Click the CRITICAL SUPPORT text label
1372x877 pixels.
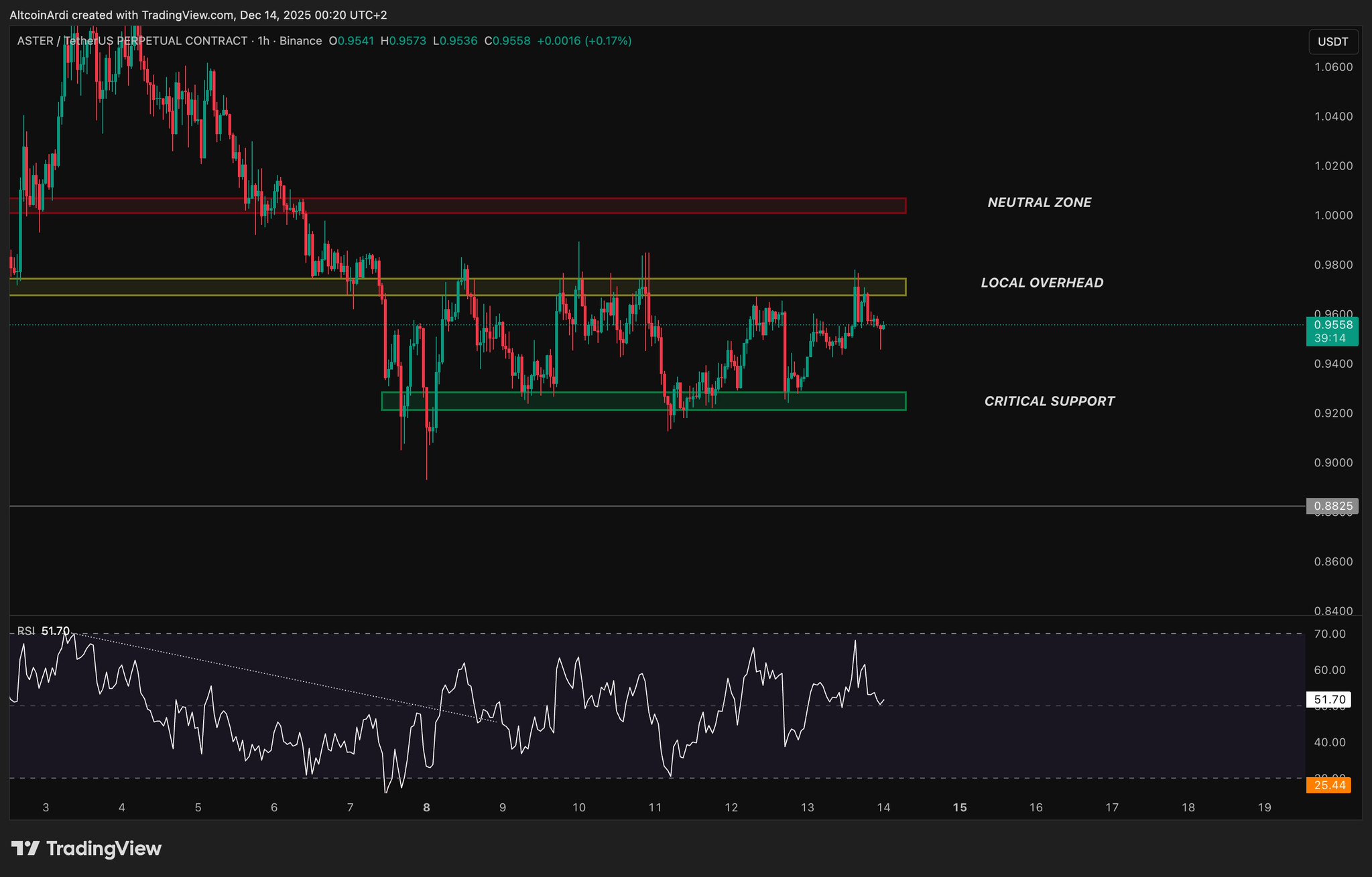coord(1049,401)
